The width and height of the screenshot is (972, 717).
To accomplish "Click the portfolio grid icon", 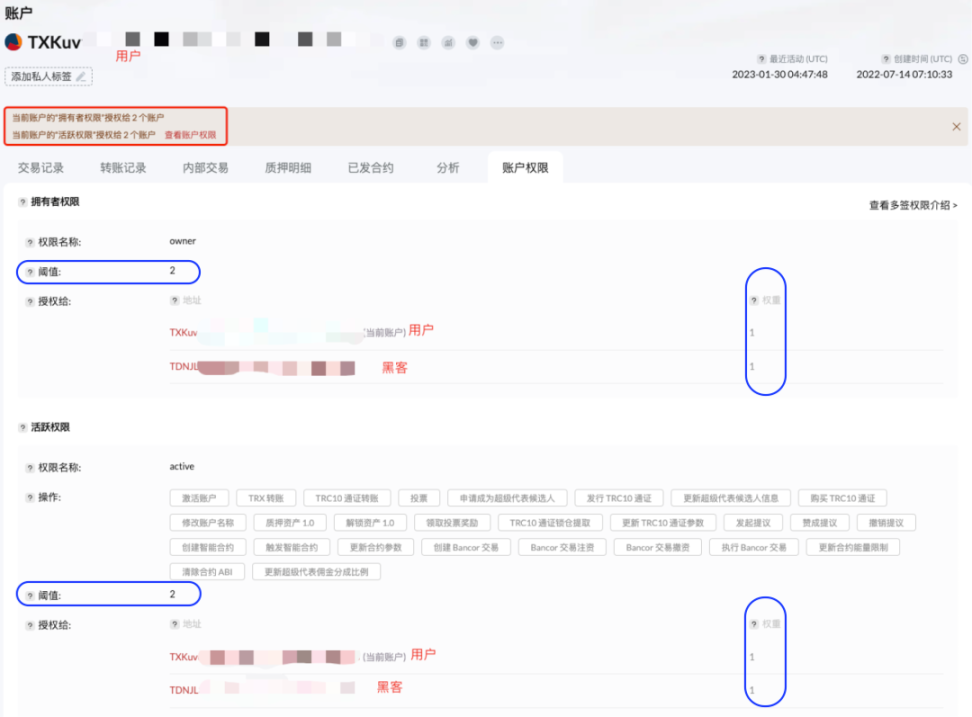I will tap(424, 43).
